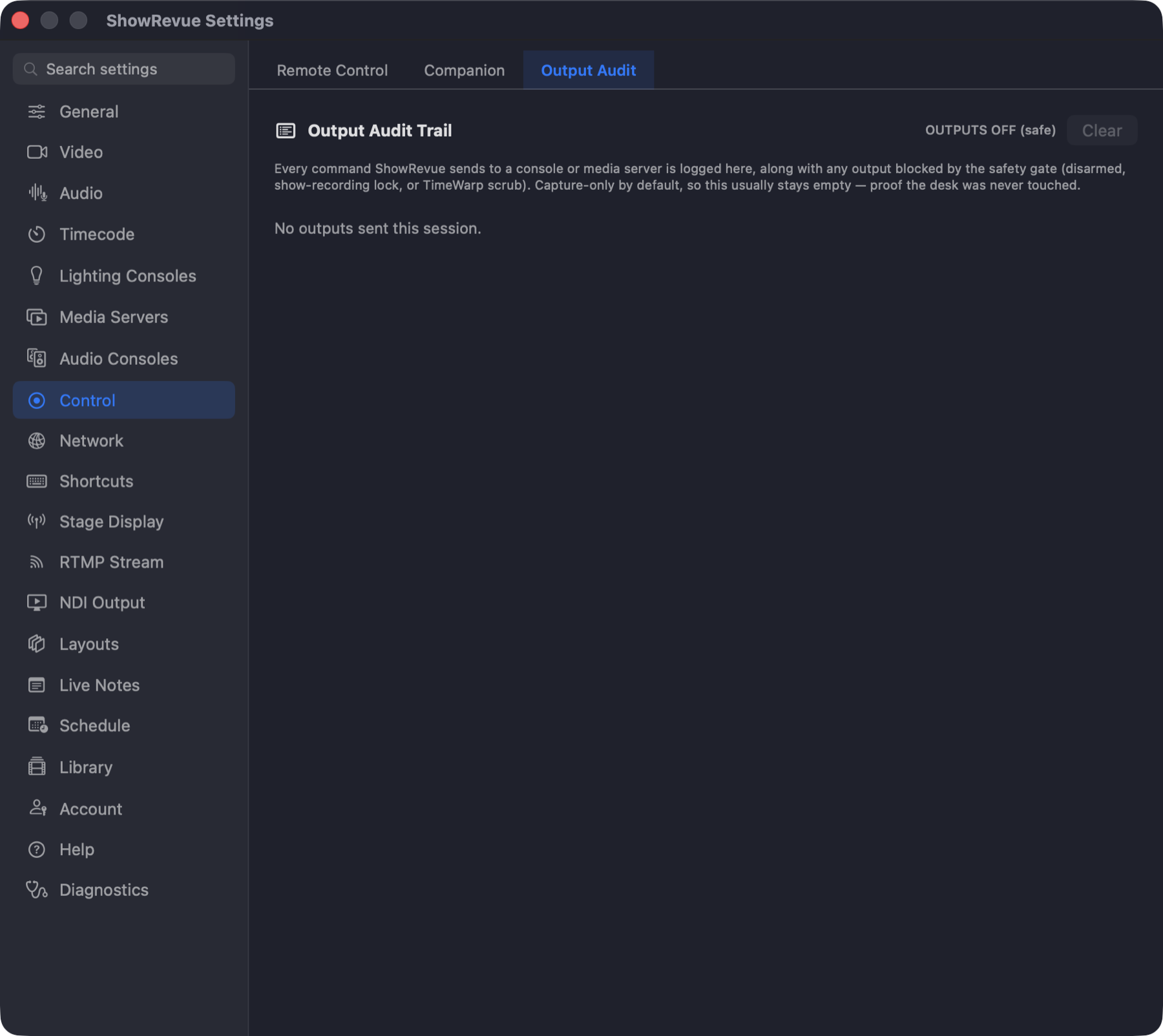Click the OUTPUTS OFF (safe) status

pos(990,130)
